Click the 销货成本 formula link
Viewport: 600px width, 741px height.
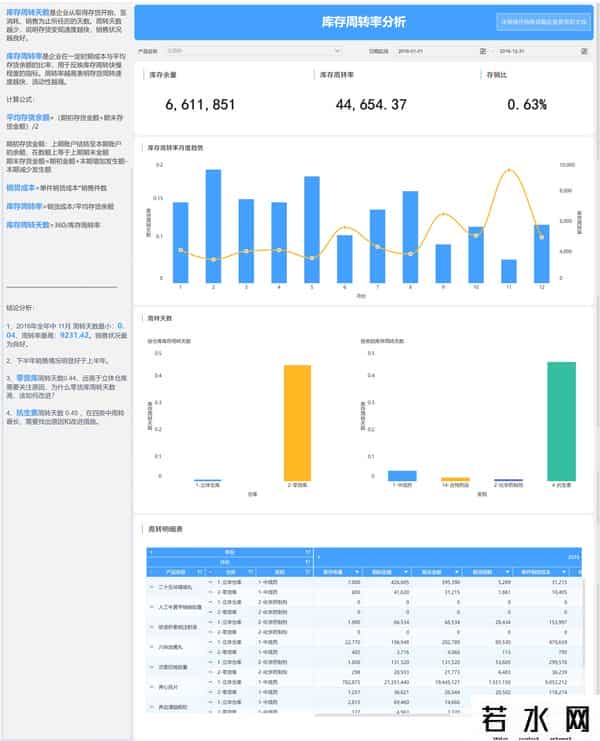(20, 187)
